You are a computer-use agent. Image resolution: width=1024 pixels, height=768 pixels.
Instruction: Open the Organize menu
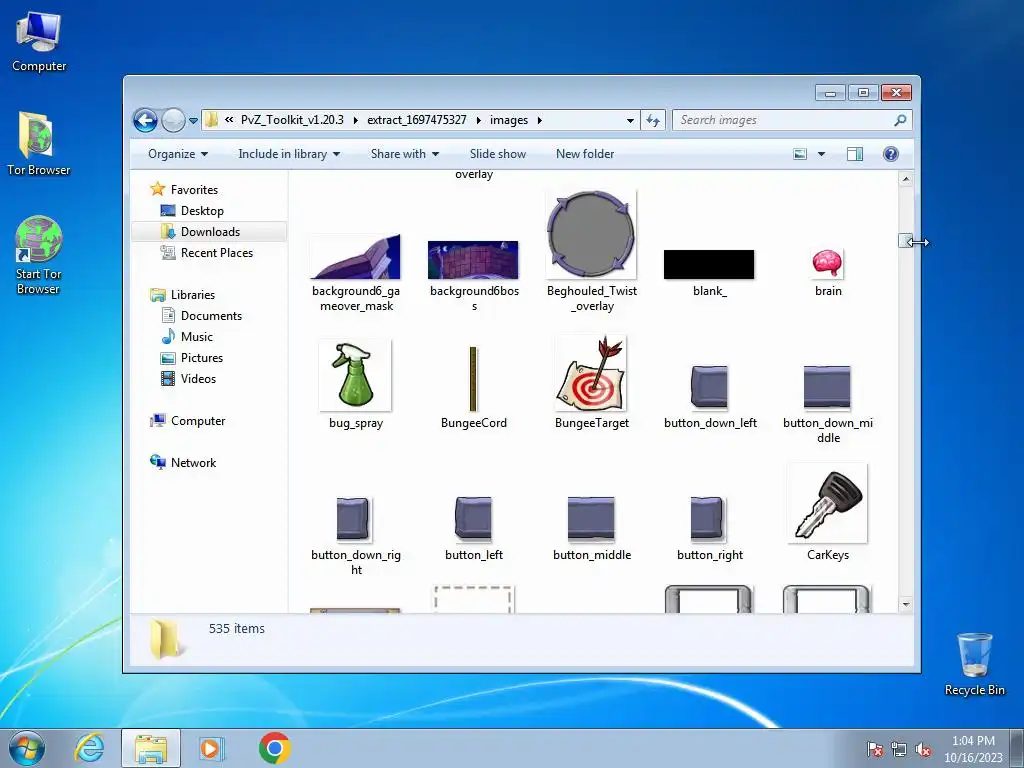[x=178, y=154]
